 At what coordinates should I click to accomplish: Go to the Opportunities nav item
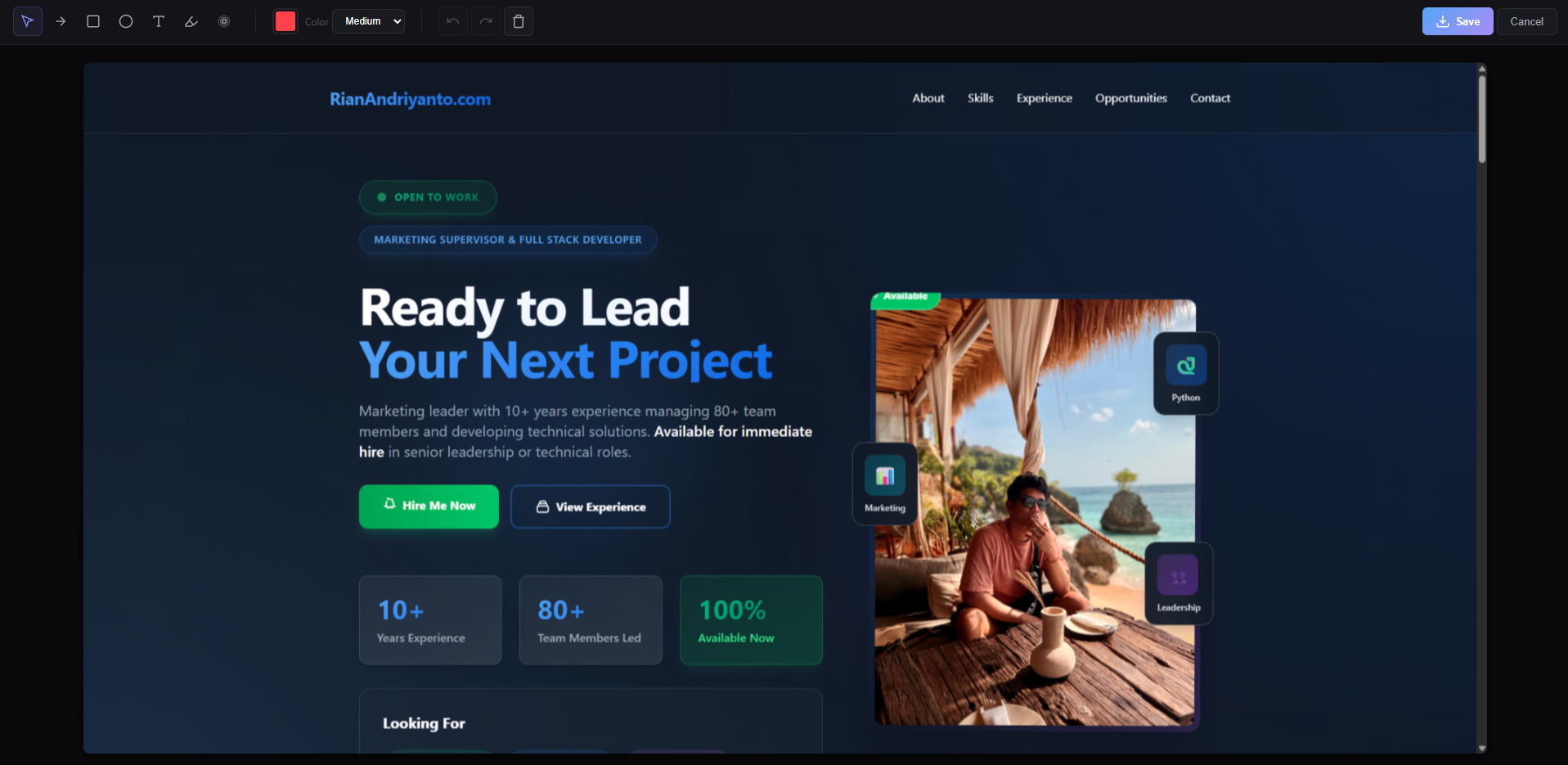click(x=1130, y=98)
